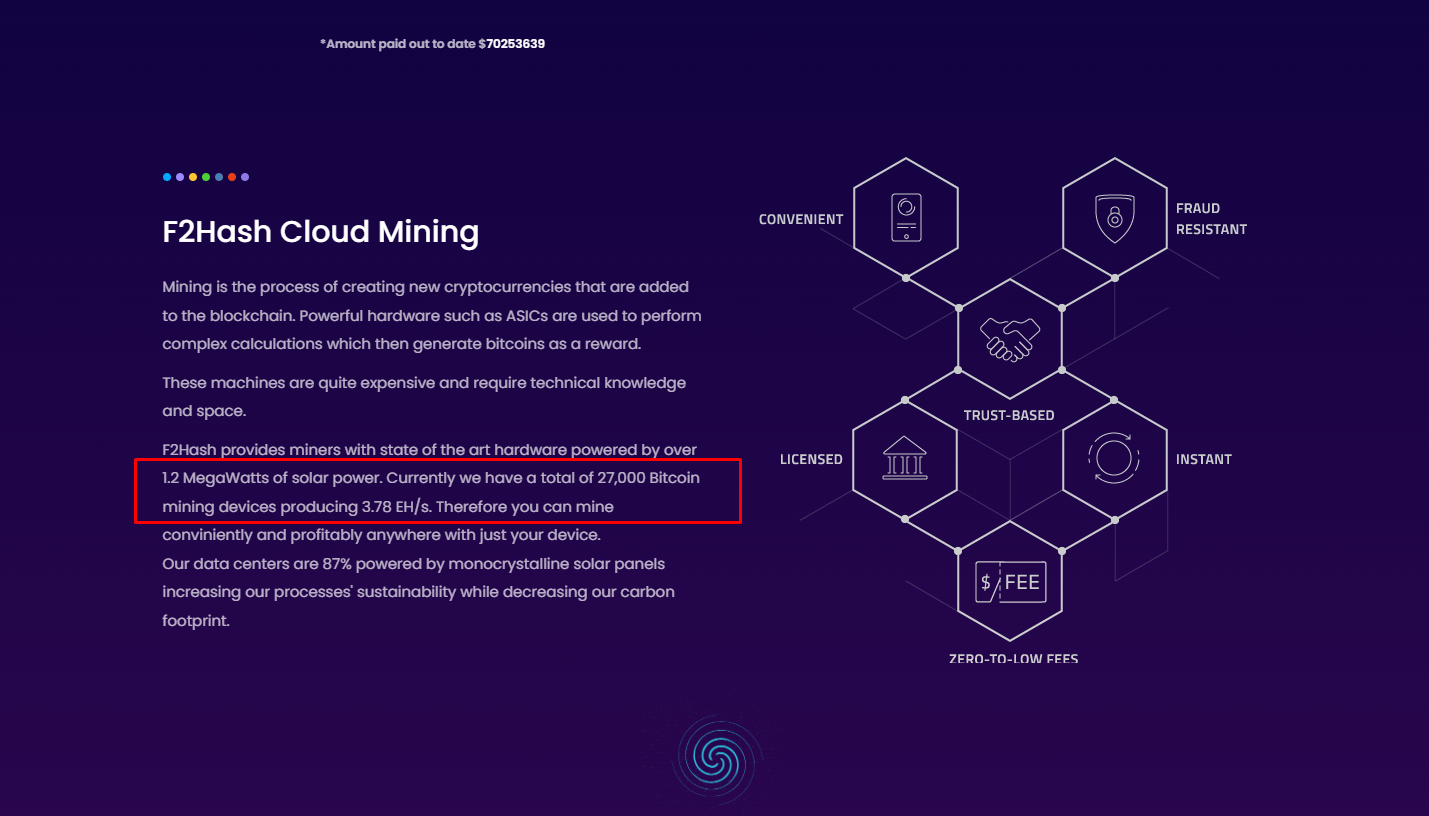Click the 'ZERO-TO-LOW FEES' label
This screenshot has height=816, width=1429.
[1014, 659]
